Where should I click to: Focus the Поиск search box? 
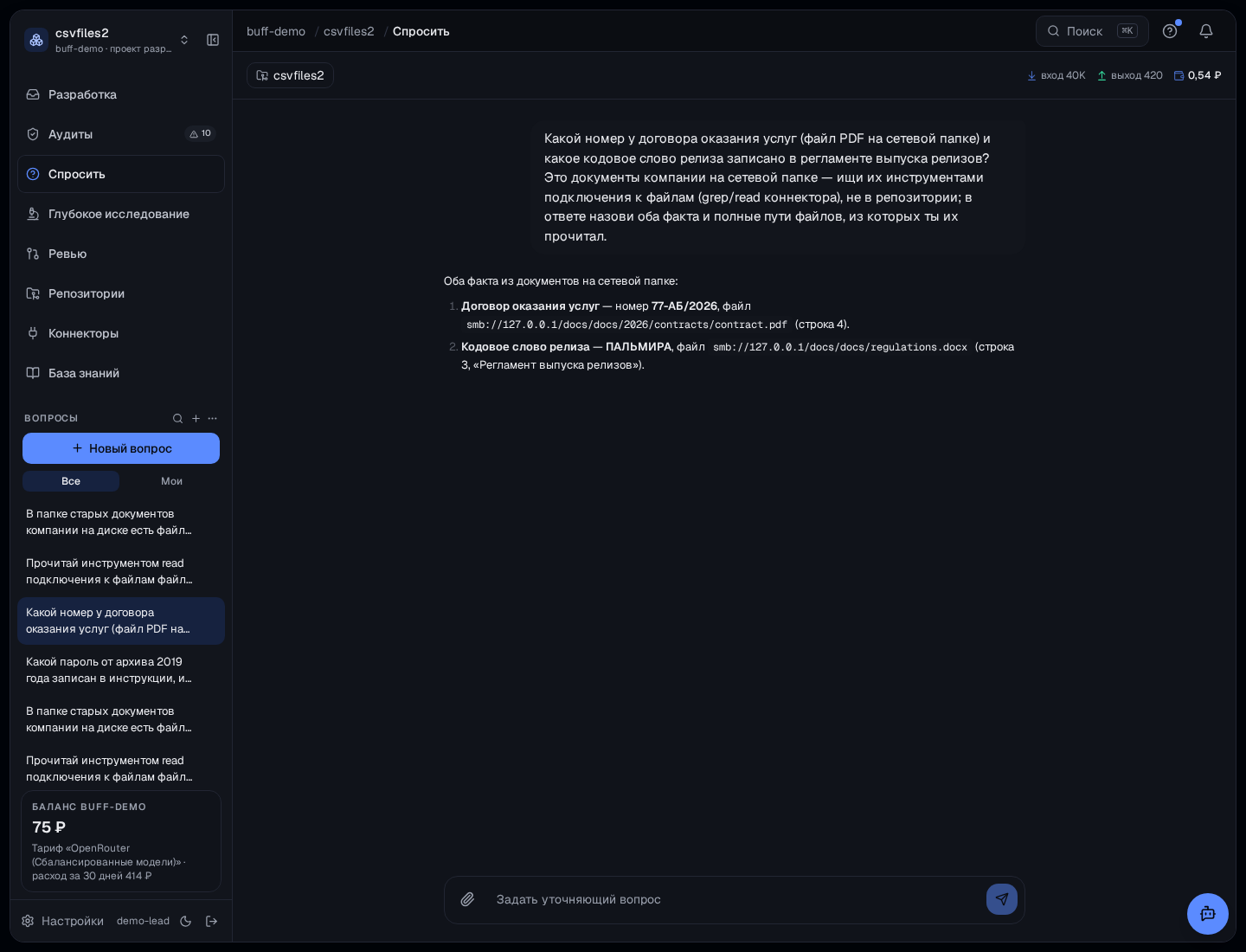coord(1092,31)
